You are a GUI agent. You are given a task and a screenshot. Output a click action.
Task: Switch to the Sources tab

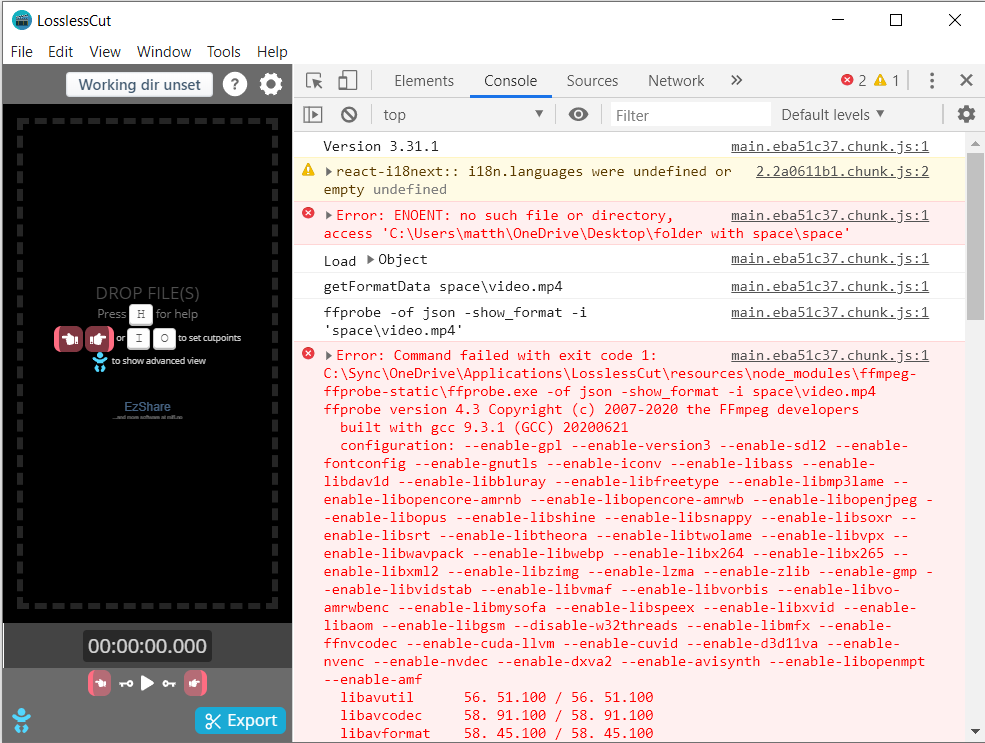[x=592, y=81]
